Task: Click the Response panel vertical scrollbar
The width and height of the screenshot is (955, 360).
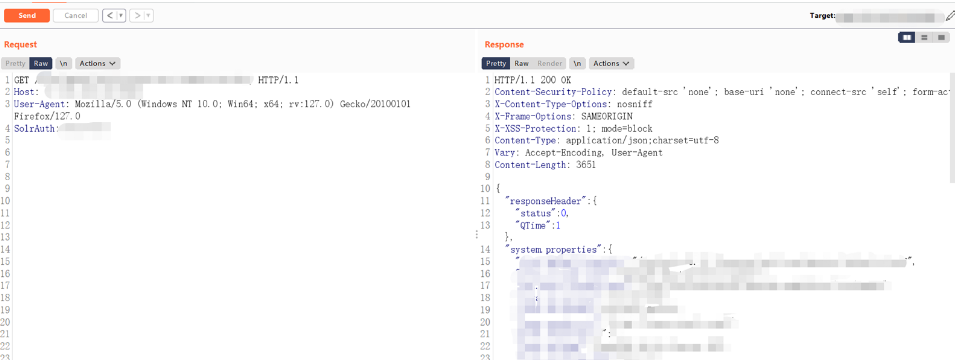Action: tap(952, 128)
